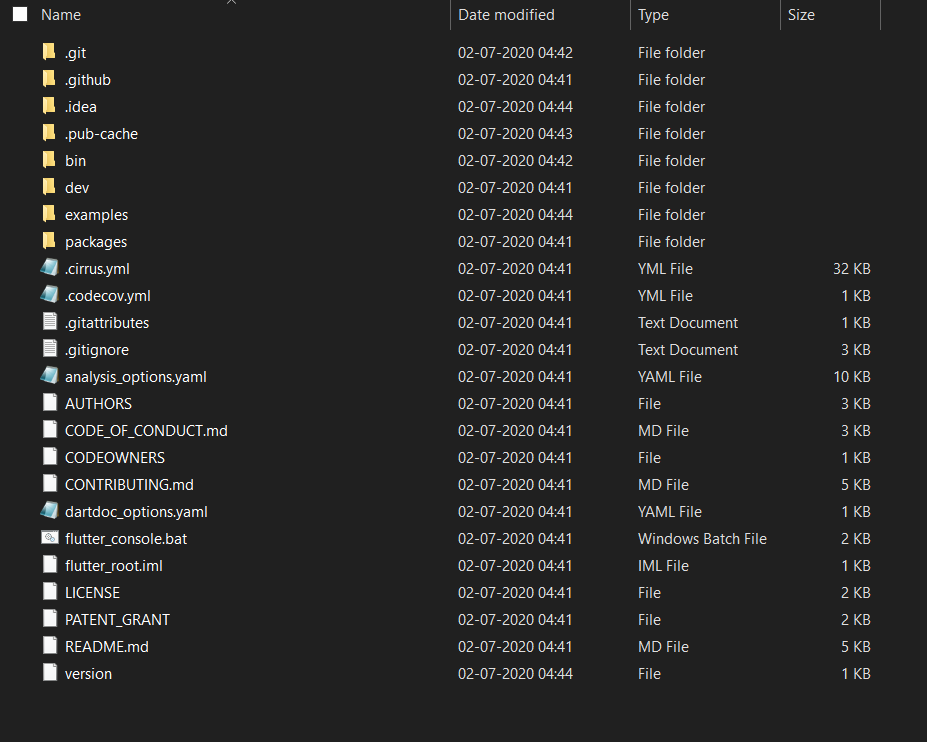
Task: Click the CODEOWNERS file icon
Action: click(x=50, y=457)
